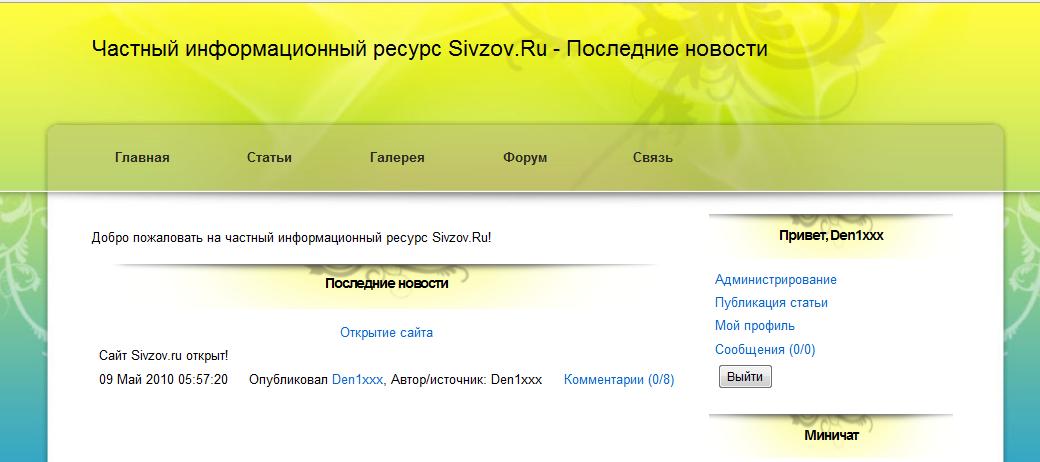
Task: Click the Публикация статьи link
Action: [771, 303]
